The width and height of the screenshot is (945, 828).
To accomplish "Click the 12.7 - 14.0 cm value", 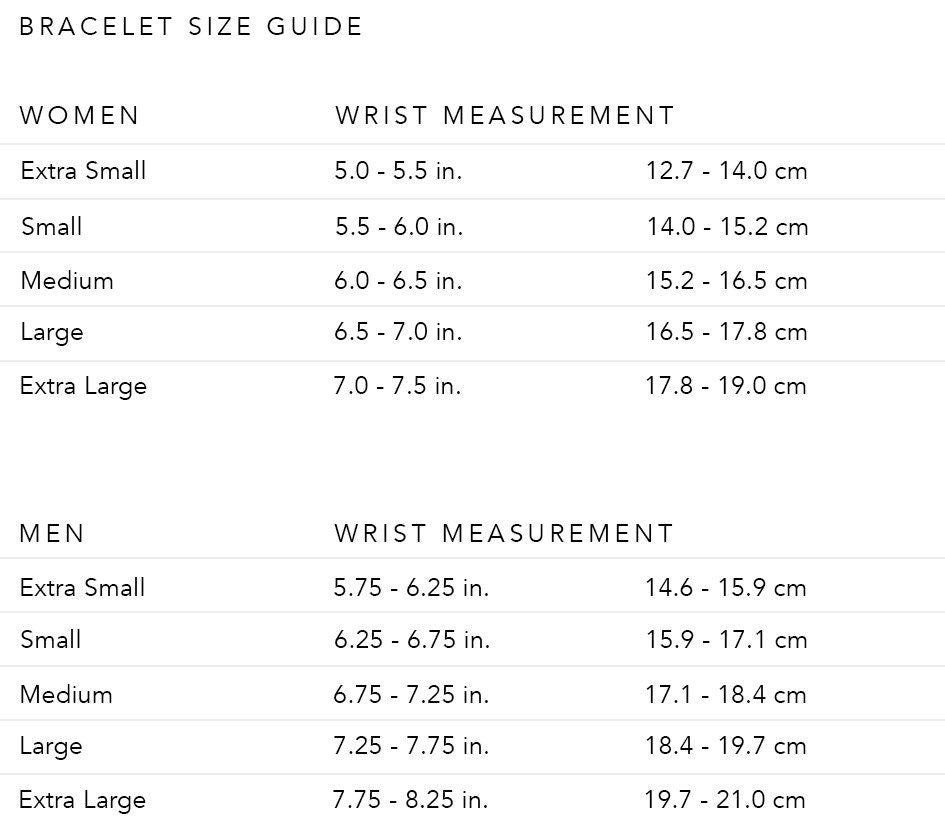I will point(727,170).
